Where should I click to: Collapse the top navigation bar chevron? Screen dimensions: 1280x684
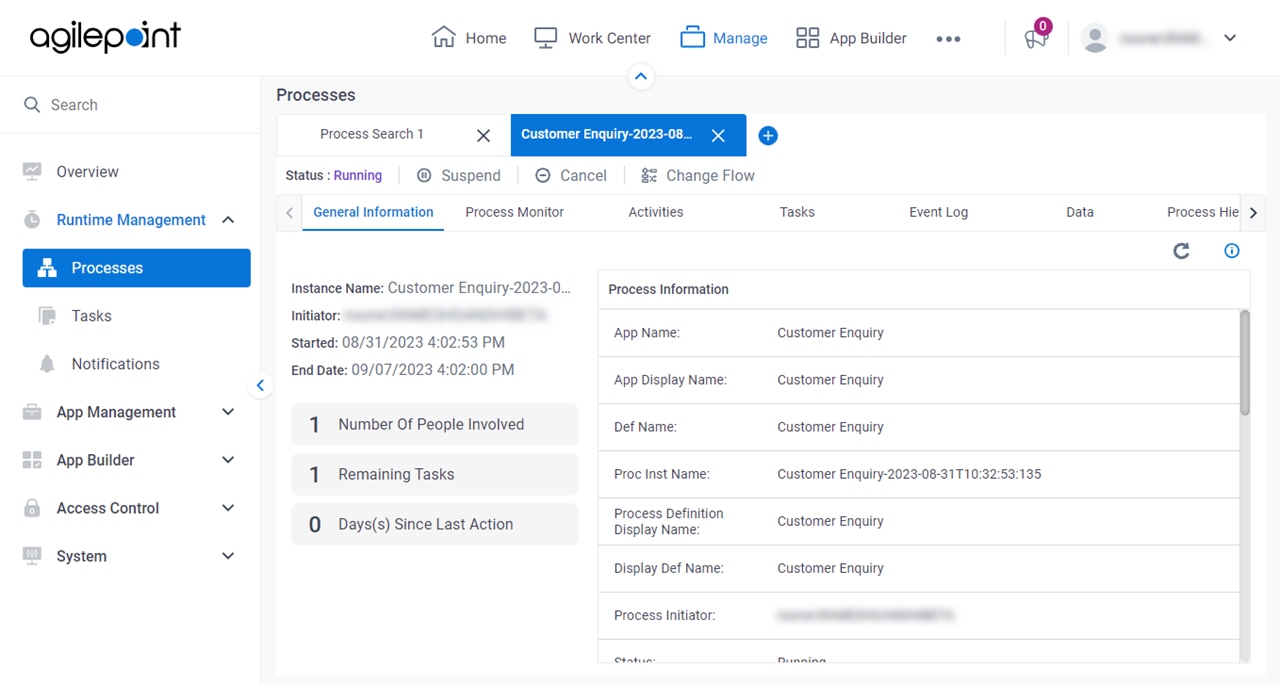641,76
